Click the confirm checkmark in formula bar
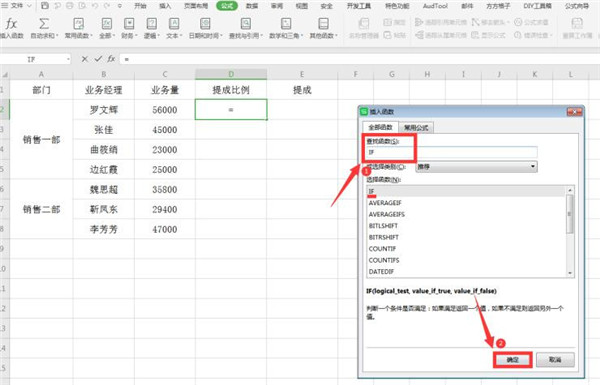 coord(98,59)
